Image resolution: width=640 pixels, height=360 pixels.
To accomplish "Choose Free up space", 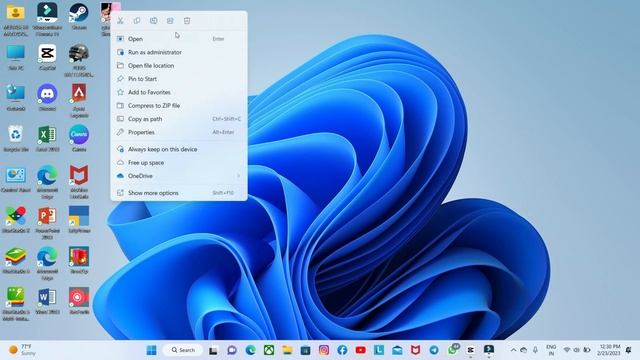I will pyautogui.click(x=179, y=162).
